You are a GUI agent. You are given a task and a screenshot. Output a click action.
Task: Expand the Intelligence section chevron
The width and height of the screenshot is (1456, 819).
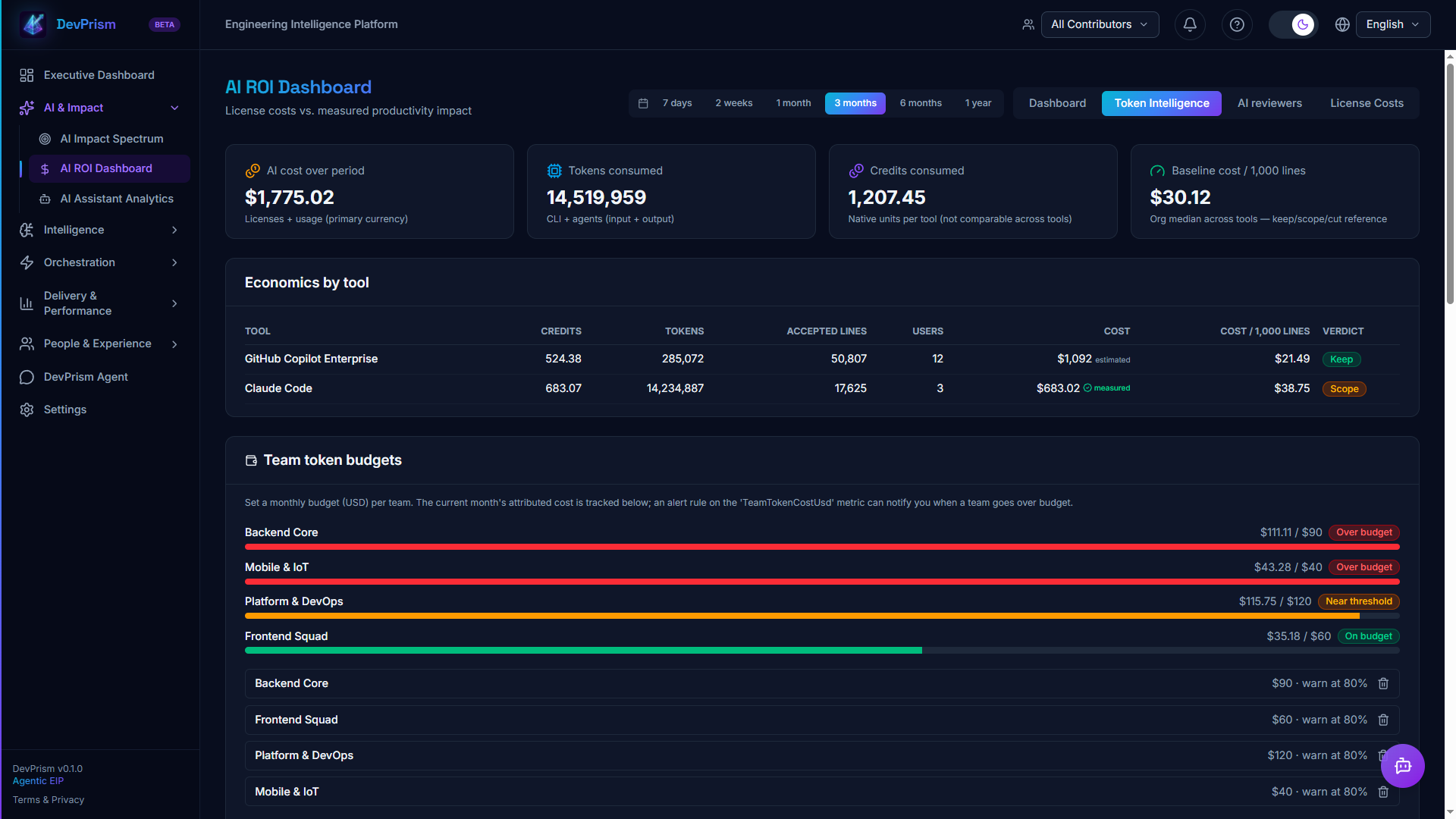174,230
